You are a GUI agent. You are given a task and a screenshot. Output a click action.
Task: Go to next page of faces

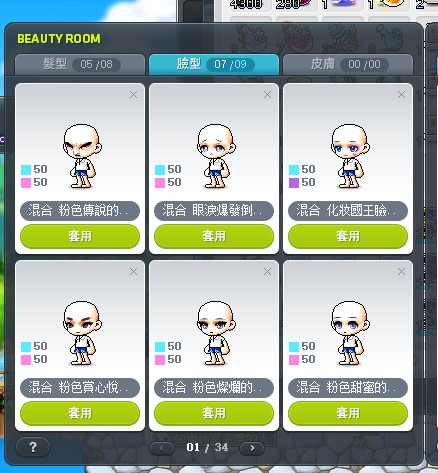252,448
